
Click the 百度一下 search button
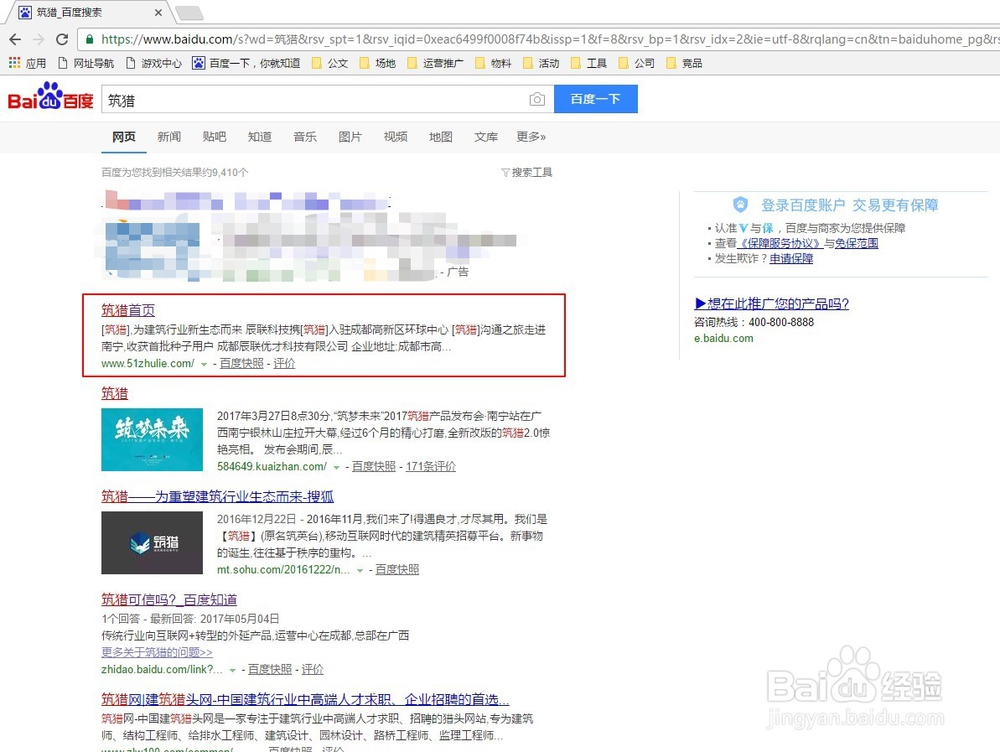(x=596, y=99)
